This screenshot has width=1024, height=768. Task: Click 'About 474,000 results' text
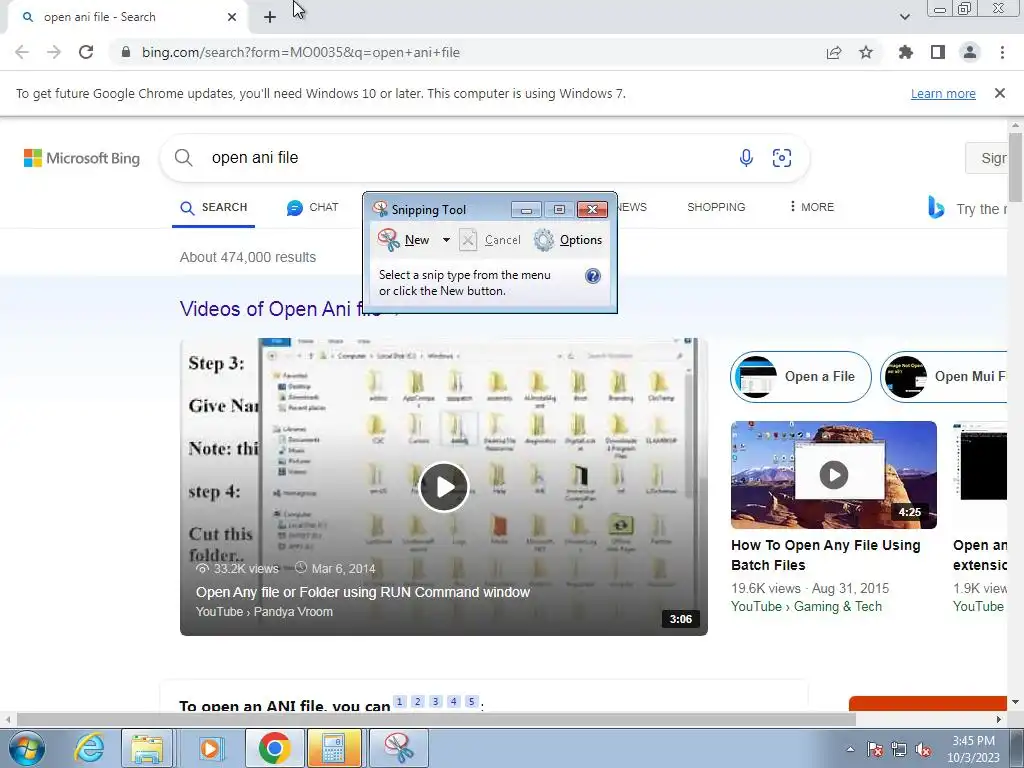point(248,257)
